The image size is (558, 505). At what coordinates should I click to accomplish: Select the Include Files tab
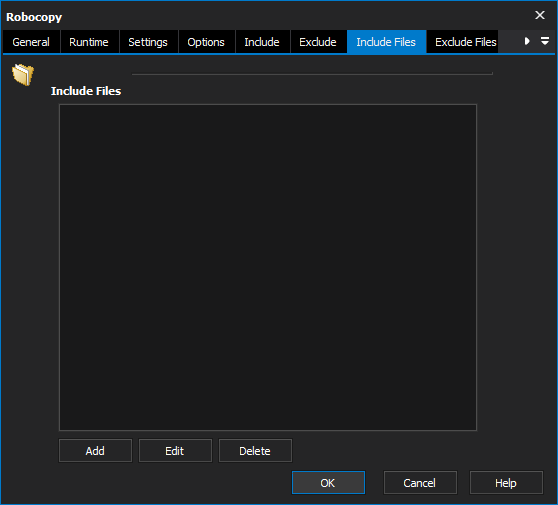pos(386,42)
